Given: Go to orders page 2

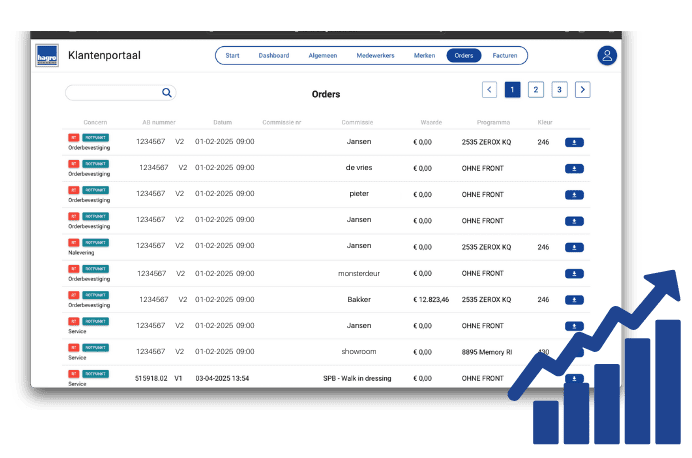Looking at the screenshot, I should point(535,90).
